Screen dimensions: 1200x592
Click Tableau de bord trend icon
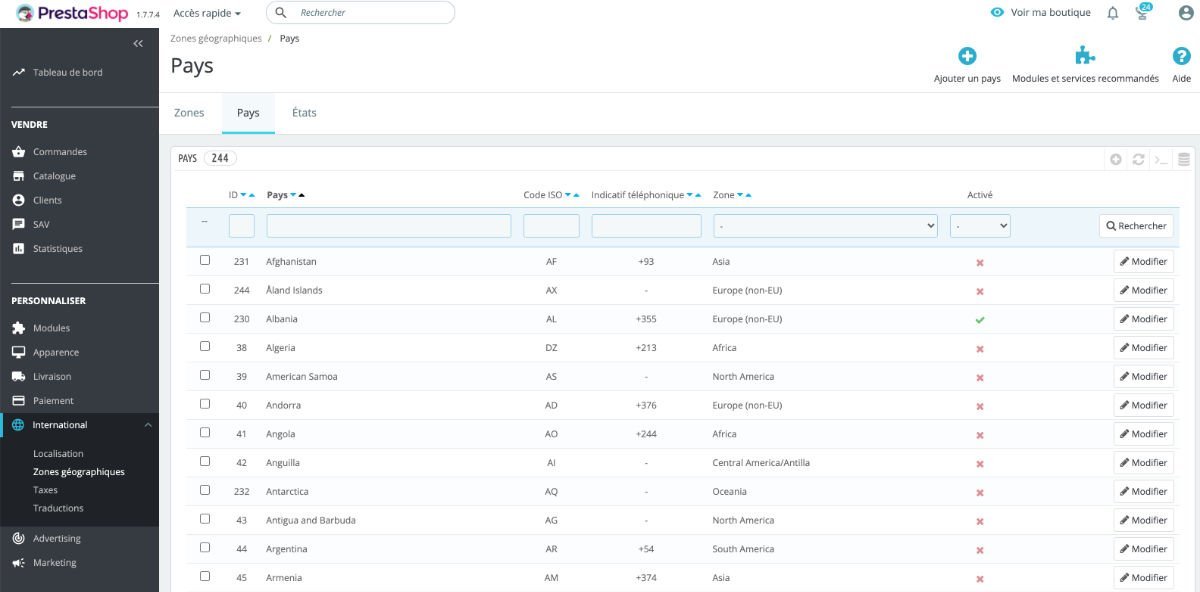click(x=18, y=72)
